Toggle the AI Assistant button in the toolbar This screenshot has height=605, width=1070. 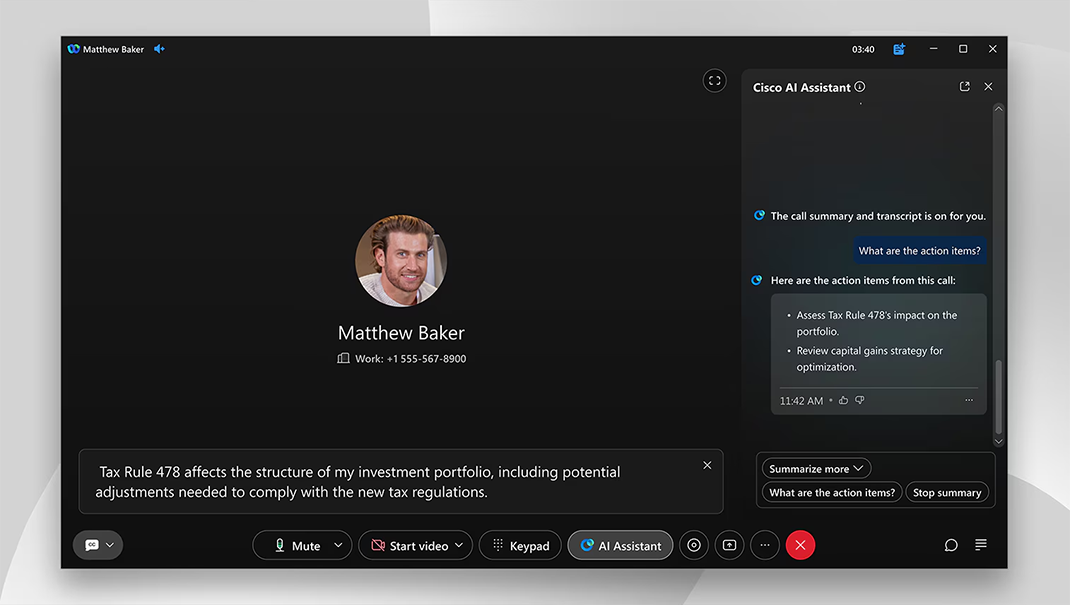pos(620,546)
